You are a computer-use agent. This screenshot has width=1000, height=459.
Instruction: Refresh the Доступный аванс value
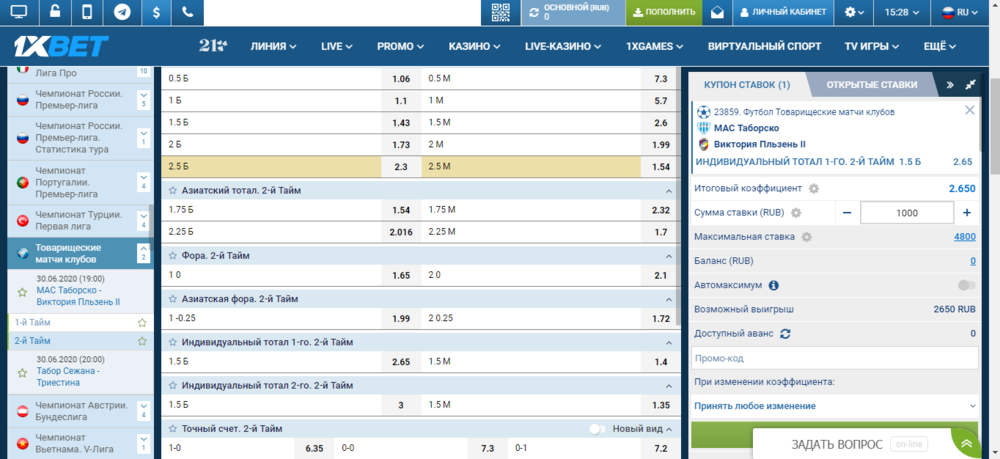pos(786,333)
